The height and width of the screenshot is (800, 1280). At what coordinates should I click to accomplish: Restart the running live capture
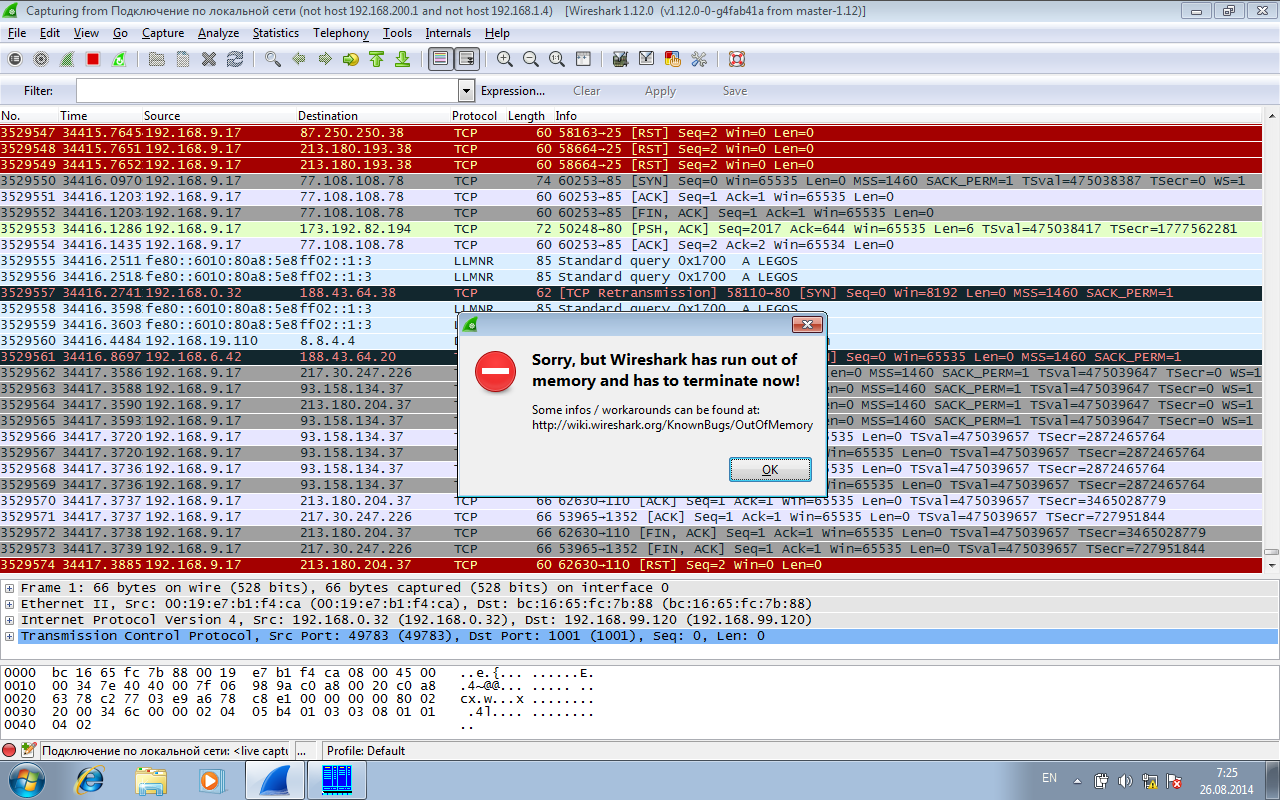click(x=119, y=59)
